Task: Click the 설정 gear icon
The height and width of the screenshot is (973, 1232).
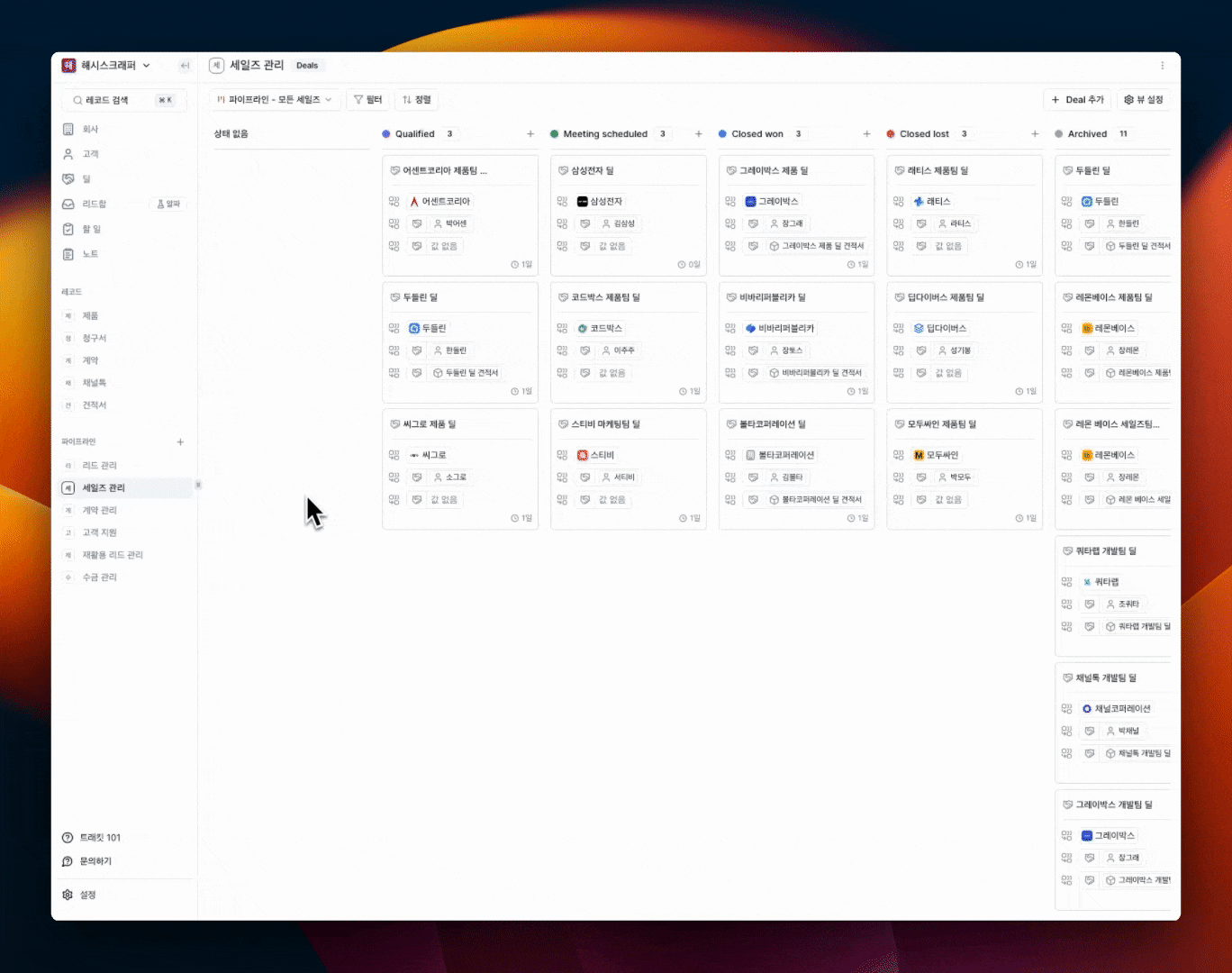Action: click(x=68, y=895)
